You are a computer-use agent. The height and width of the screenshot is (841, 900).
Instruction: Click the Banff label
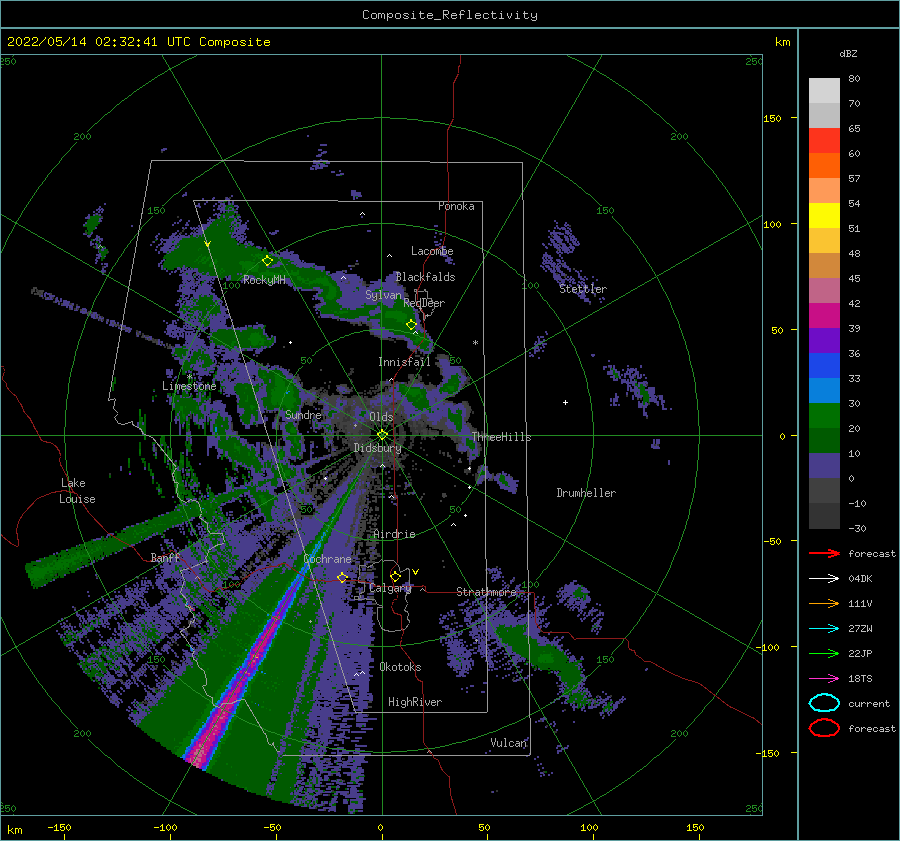click(165, 557)
